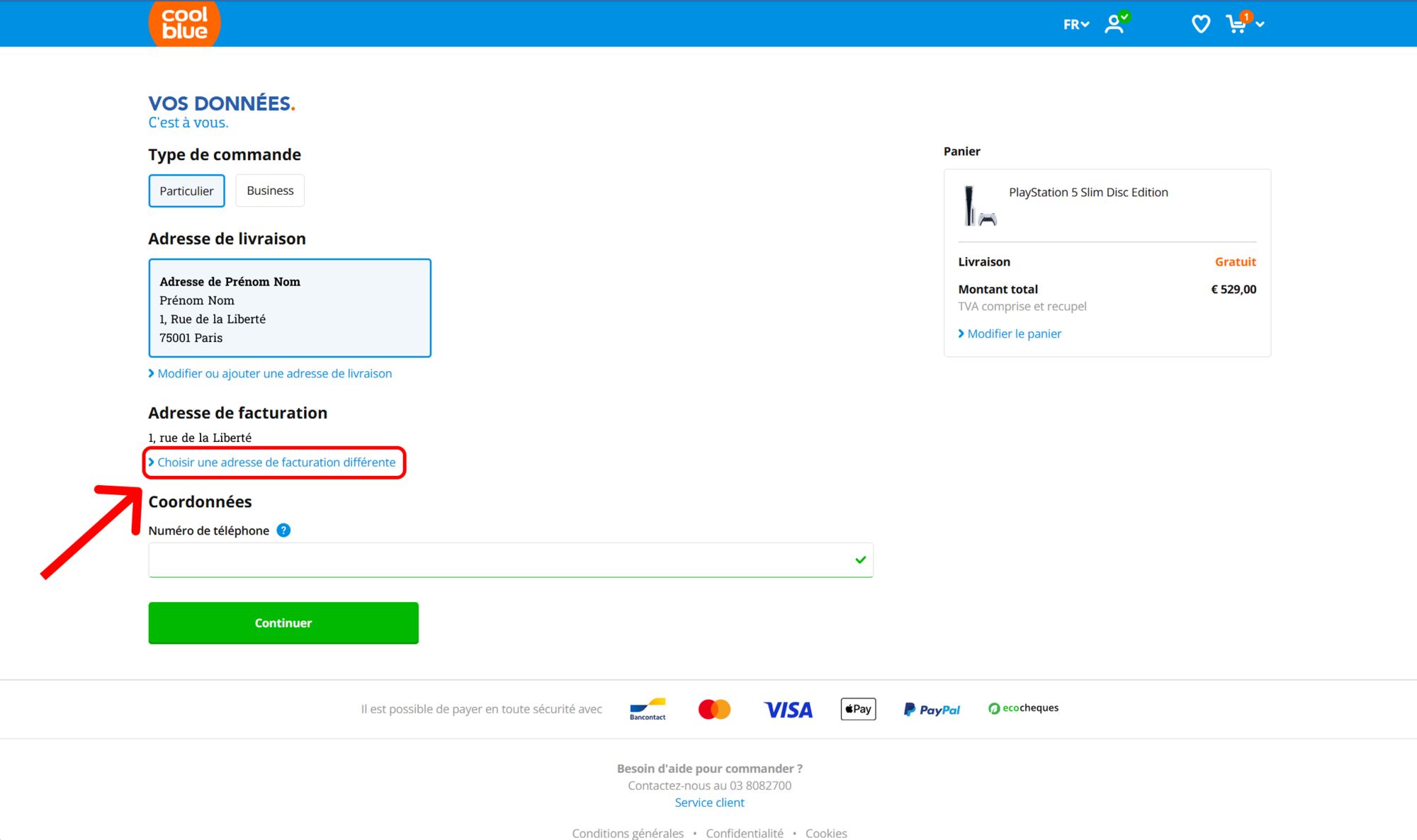This screenshot has width=1417, height=840.
Task: Click the phone number help icon
Action: point(283,530)
